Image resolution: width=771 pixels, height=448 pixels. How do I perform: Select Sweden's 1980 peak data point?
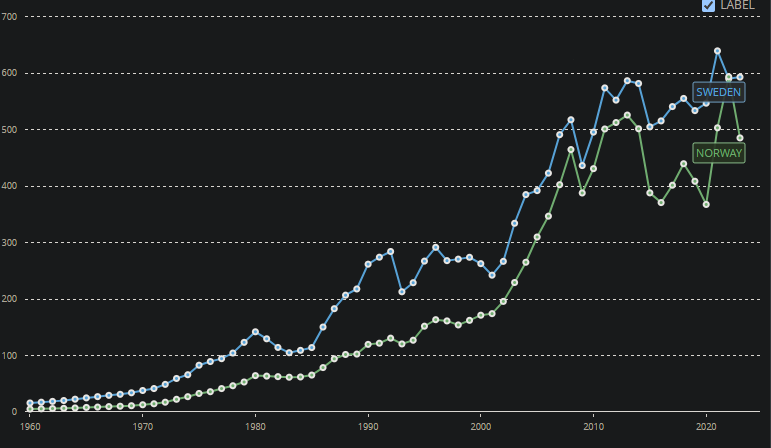[255, 332]
